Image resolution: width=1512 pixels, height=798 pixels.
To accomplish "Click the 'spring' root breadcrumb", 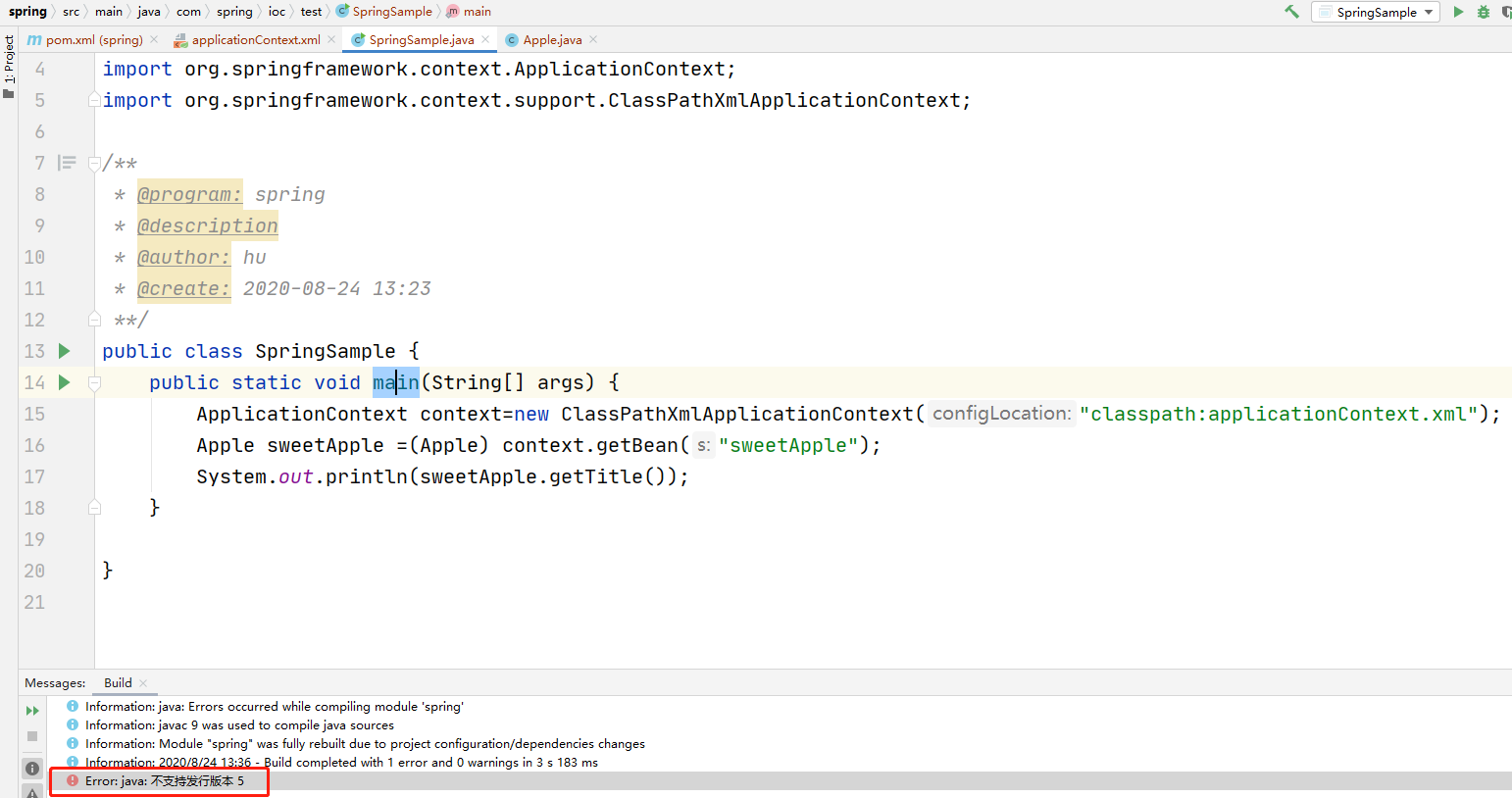I will click(27, 12).
